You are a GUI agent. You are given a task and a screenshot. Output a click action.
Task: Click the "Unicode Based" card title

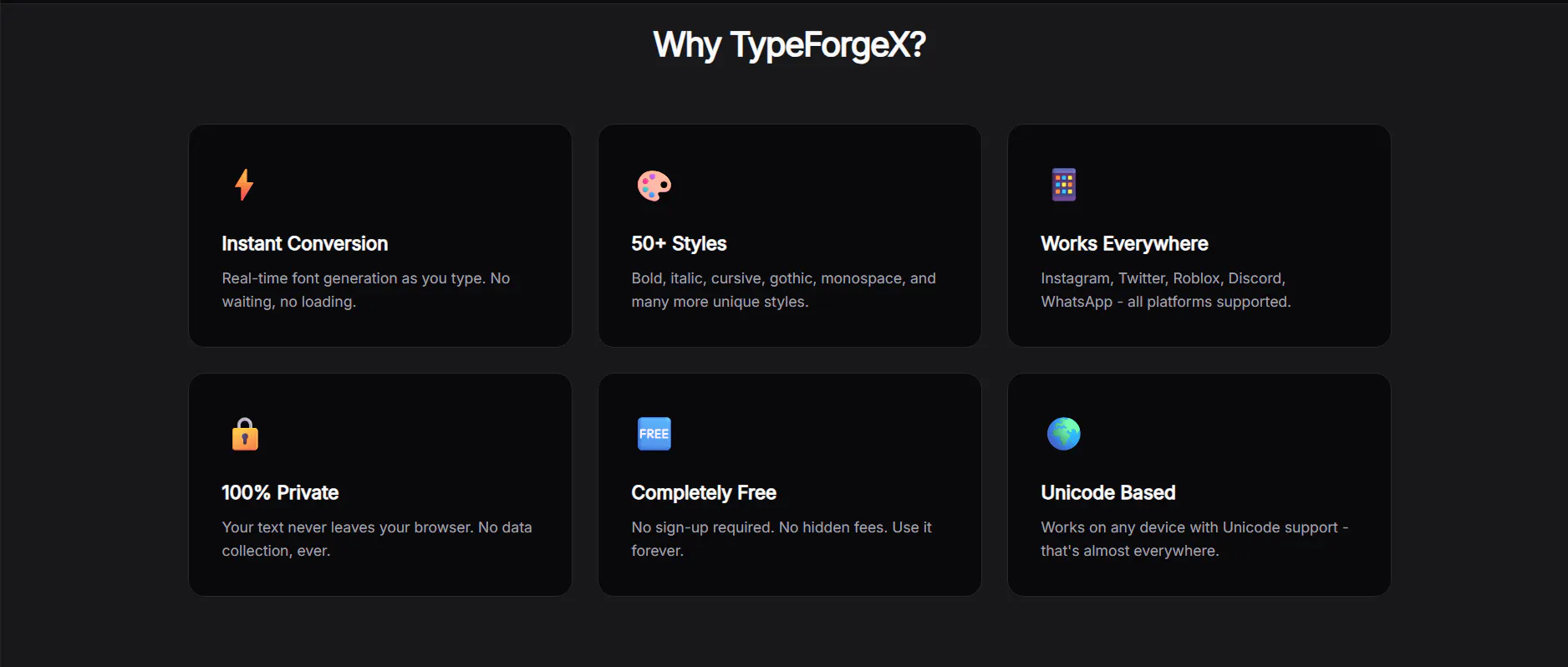click(x=1108, y=492)
